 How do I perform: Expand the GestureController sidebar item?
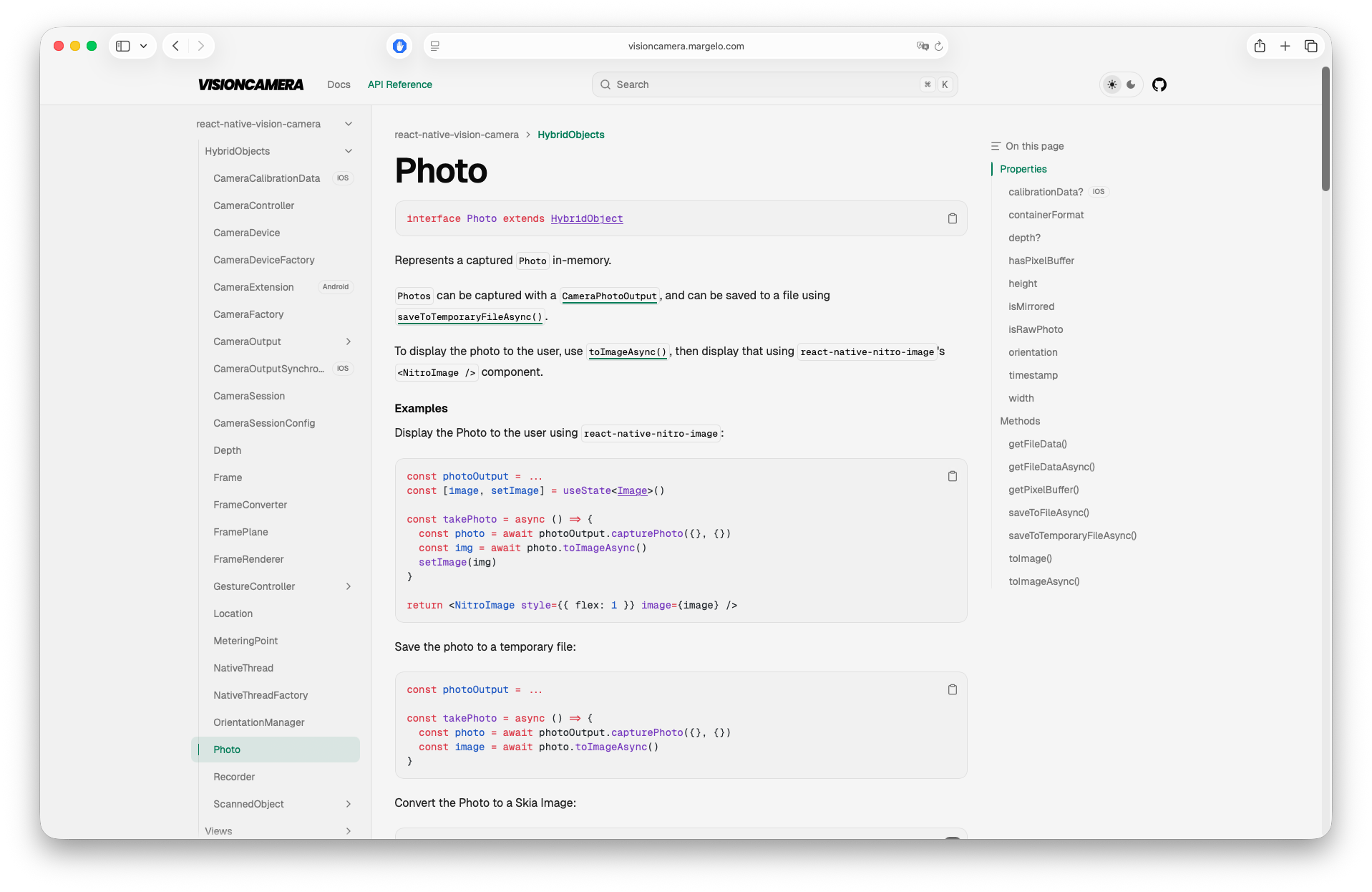(x=348, y=586)
